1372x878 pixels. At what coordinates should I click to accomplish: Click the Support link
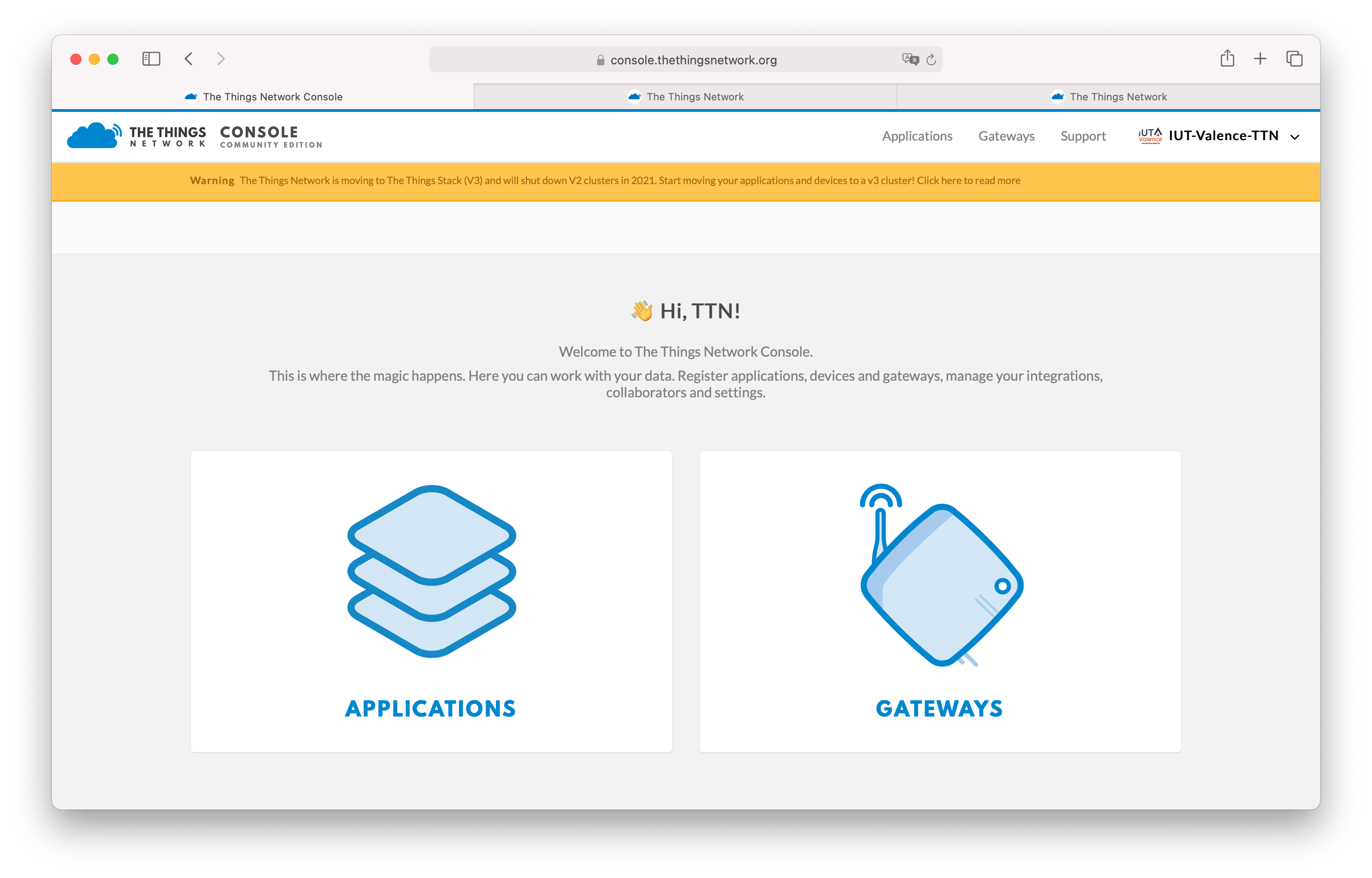point(1083,135)
